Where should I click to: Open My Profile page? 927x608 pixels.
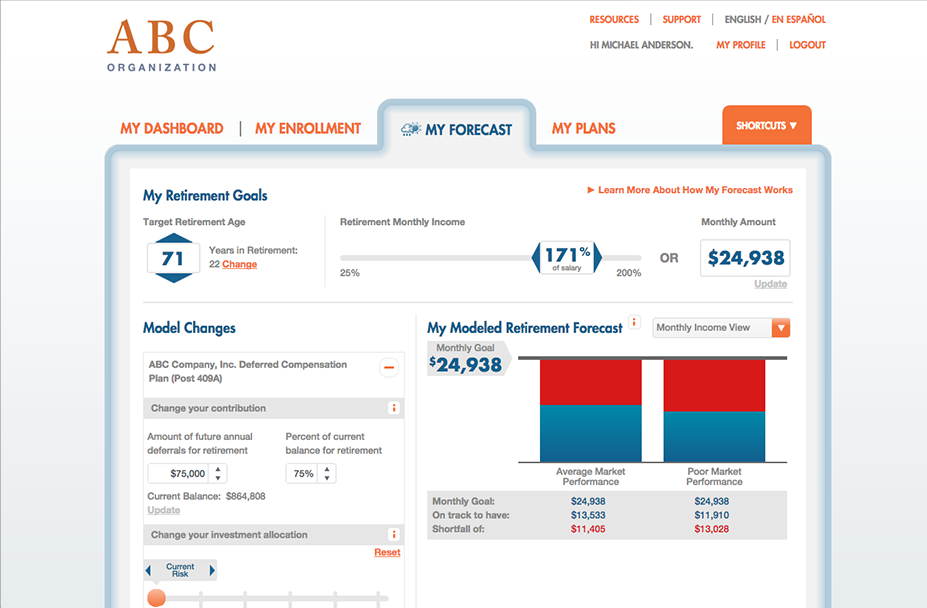[x=741, y=45]
